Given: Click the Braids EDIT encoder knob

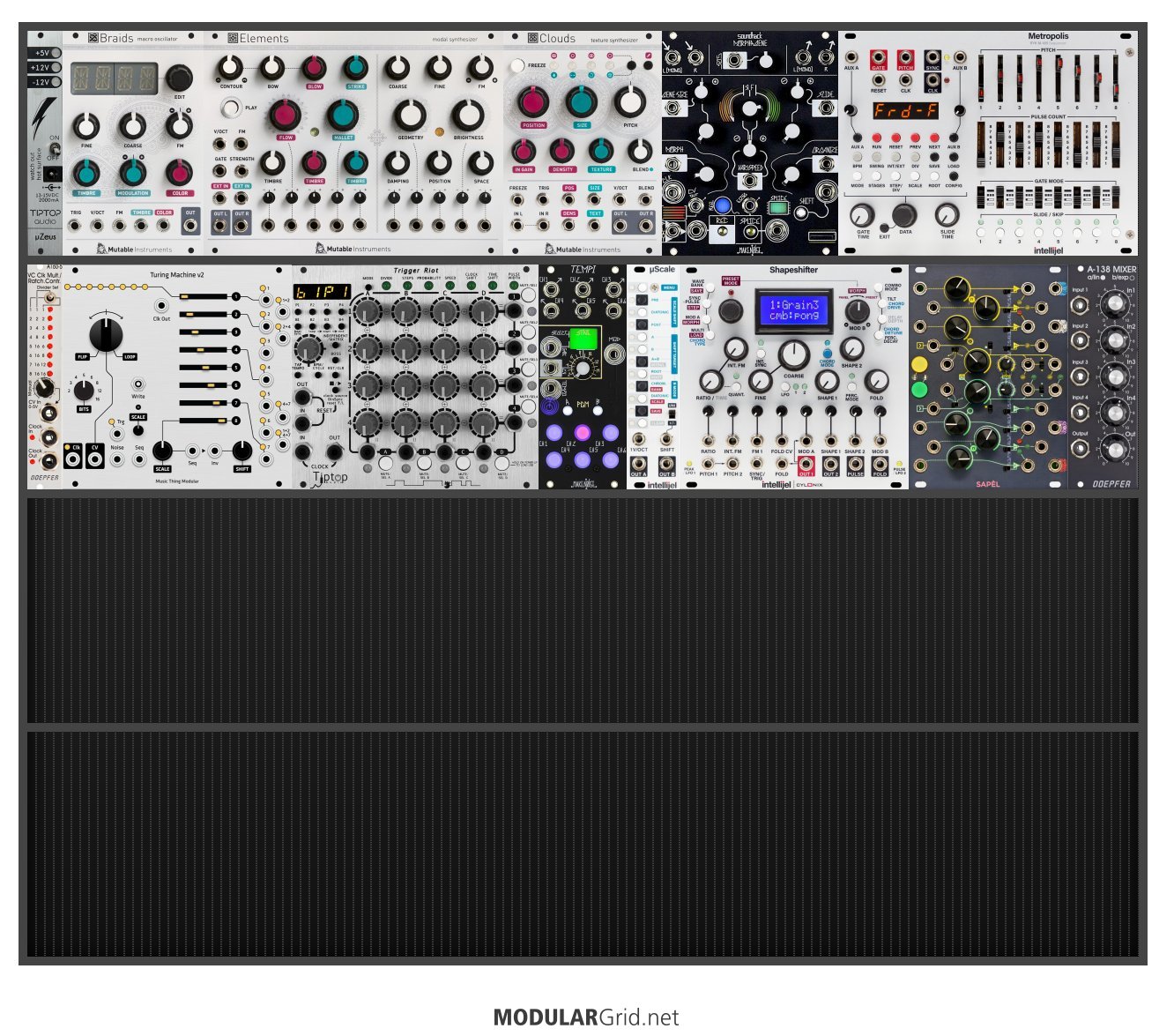Looking at the screenshot, I should click(179, 78).
